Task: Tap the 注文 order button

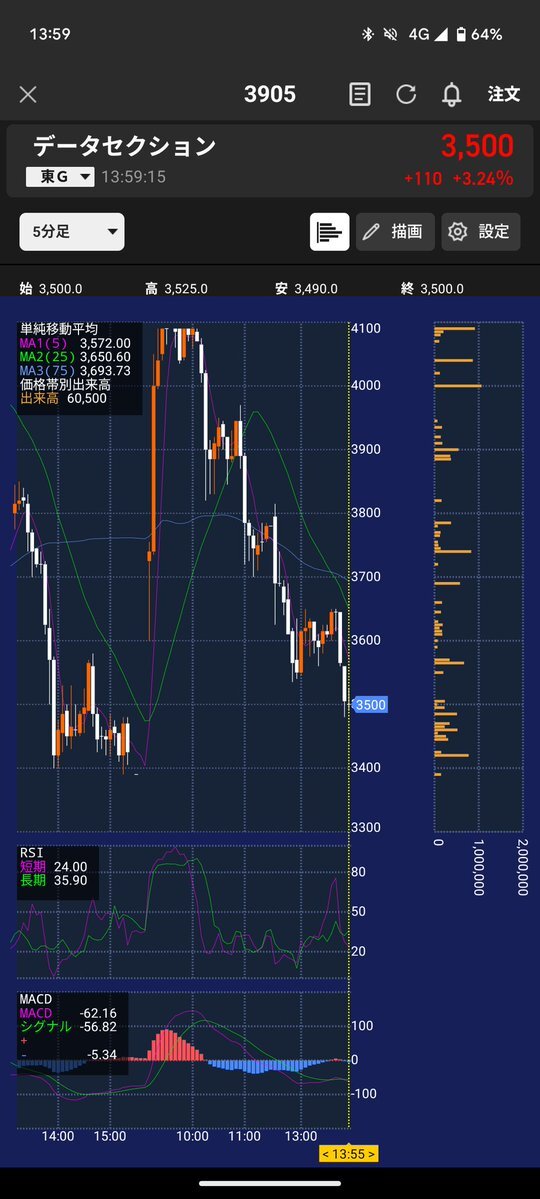Action: (504, 94)
